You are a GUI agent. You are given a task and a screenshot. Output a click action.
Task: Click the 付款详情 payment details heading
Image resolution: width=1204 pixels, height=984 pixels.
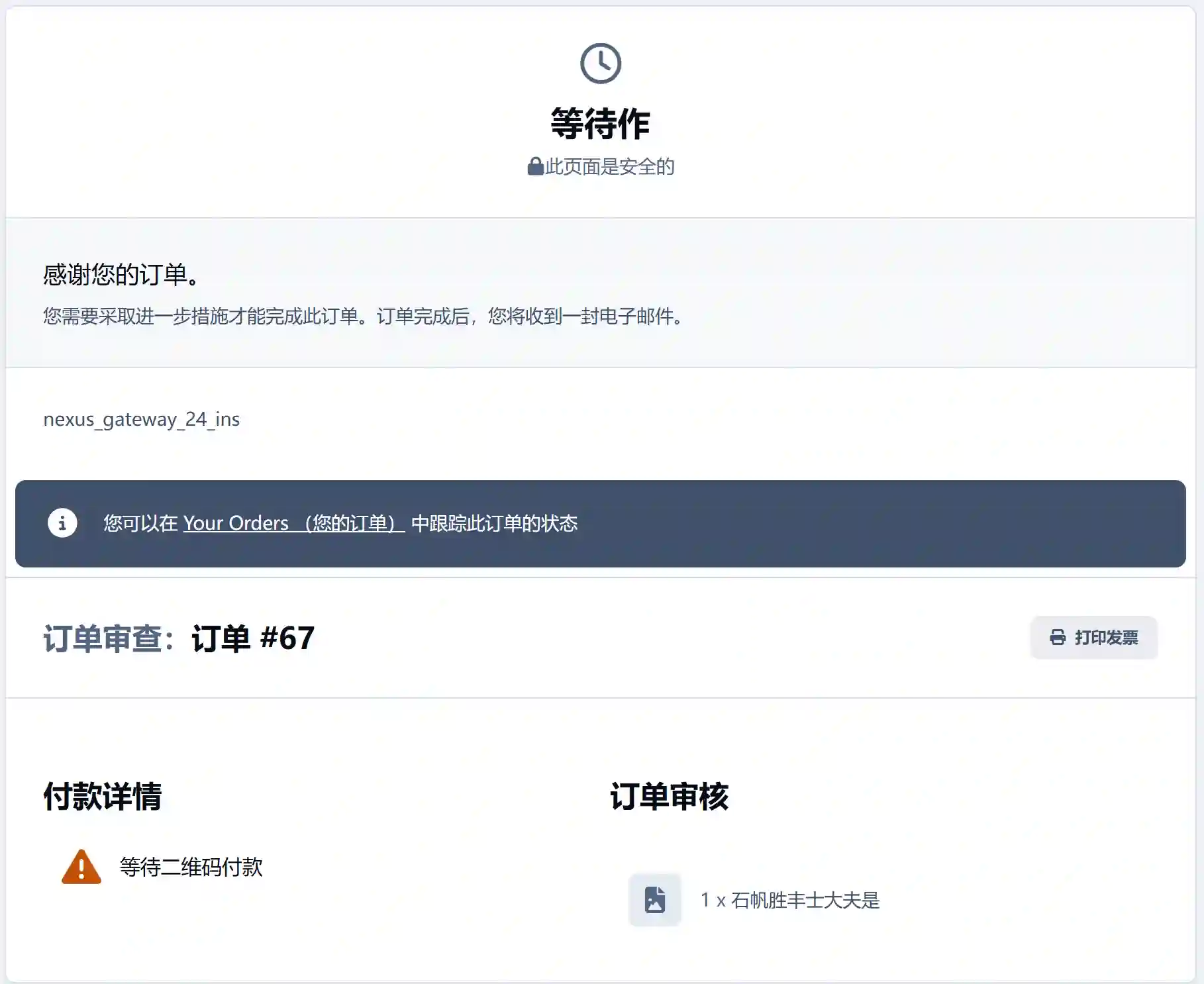(x=103, y=796)
